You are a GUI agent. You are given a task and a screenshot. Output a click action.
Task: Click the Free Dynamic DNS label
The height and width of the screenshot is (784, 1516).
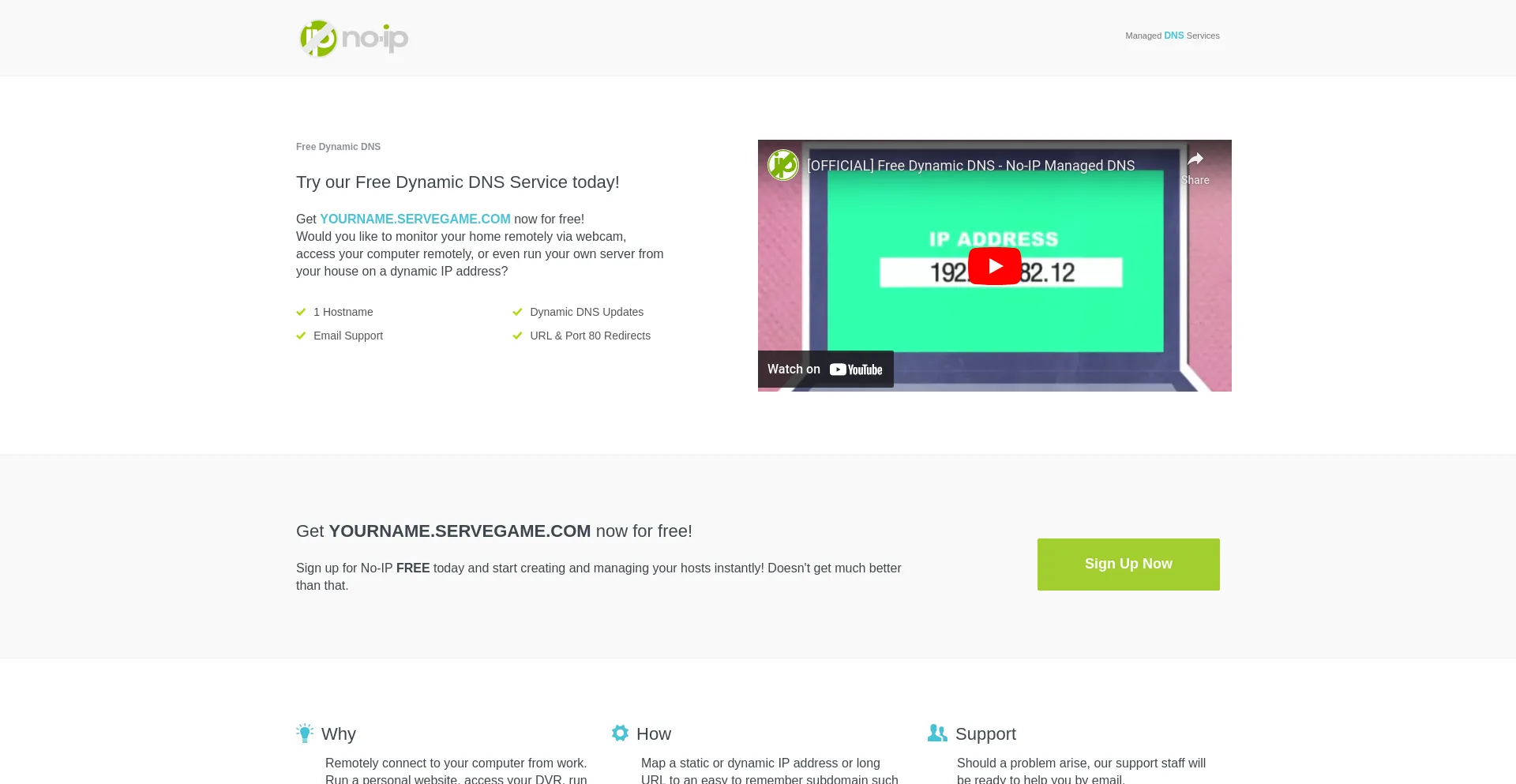[x=338, y=147]
